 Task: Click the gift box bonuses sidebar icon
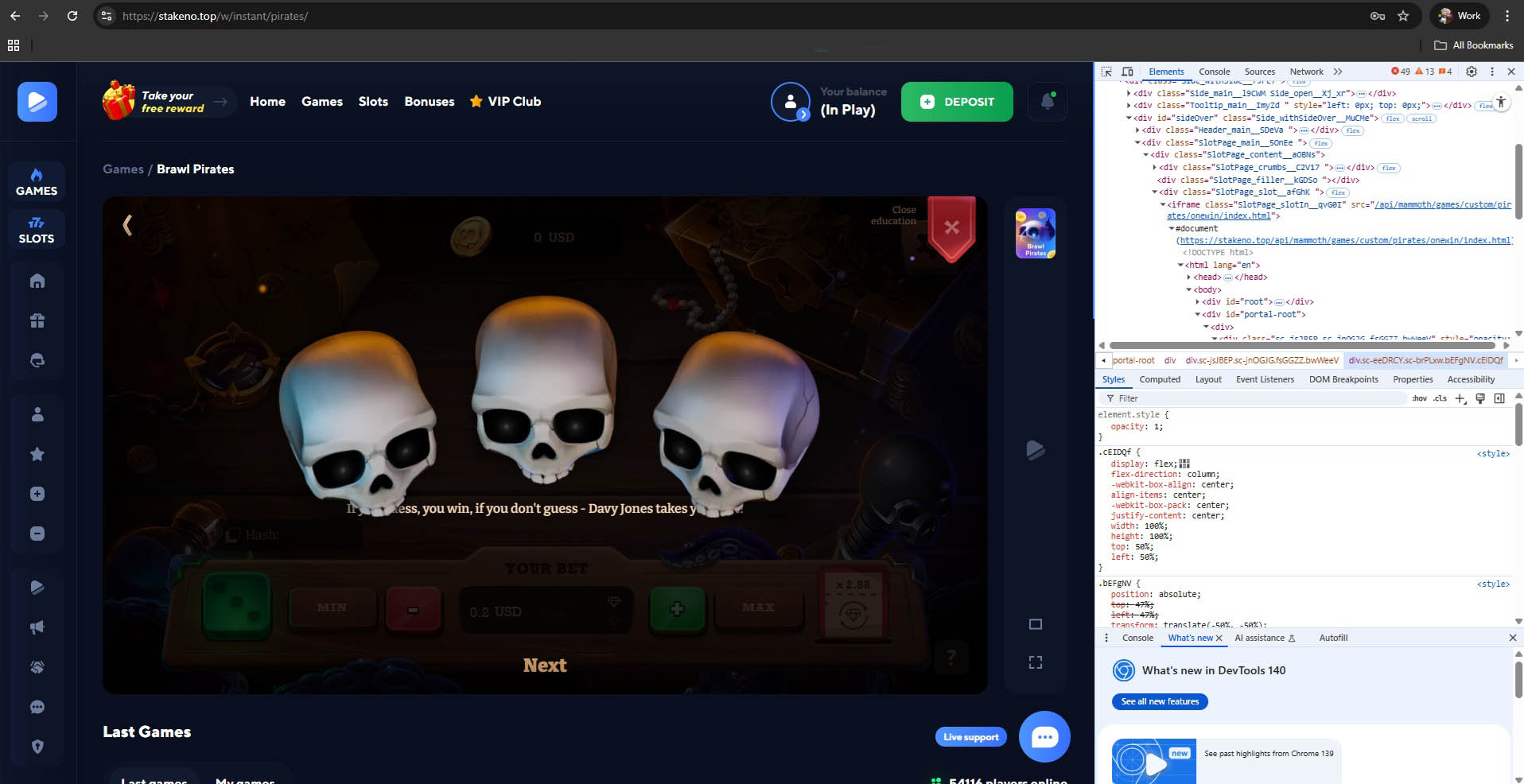[x=37, y=320]
